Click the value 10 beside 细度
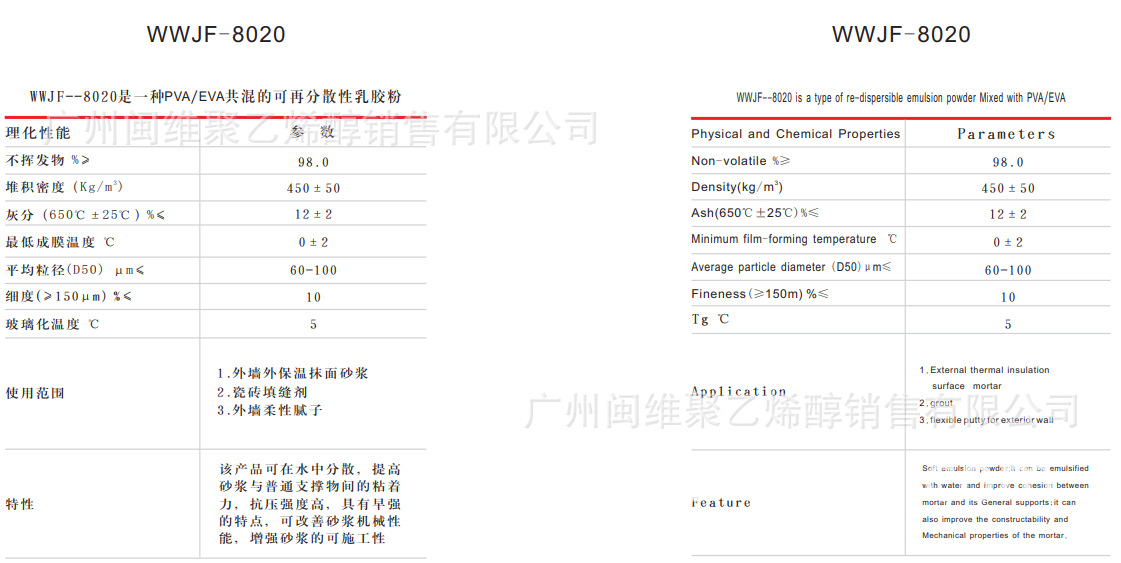The image size is (1121, 563). pyautogui.click(x=313, y=298)
